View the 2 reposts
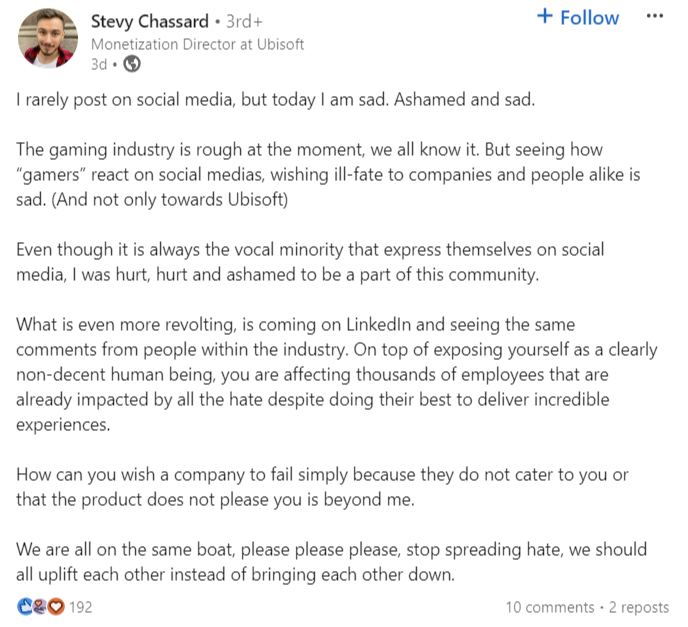The width and height of the screenshot is (688, 627). coord(639,607)
